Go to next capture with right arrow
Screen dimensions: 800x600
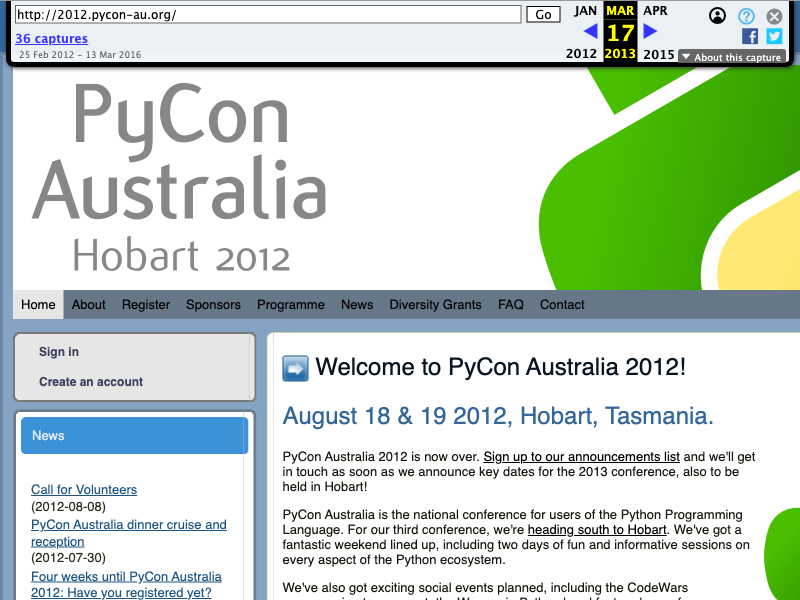coord(650,32)
